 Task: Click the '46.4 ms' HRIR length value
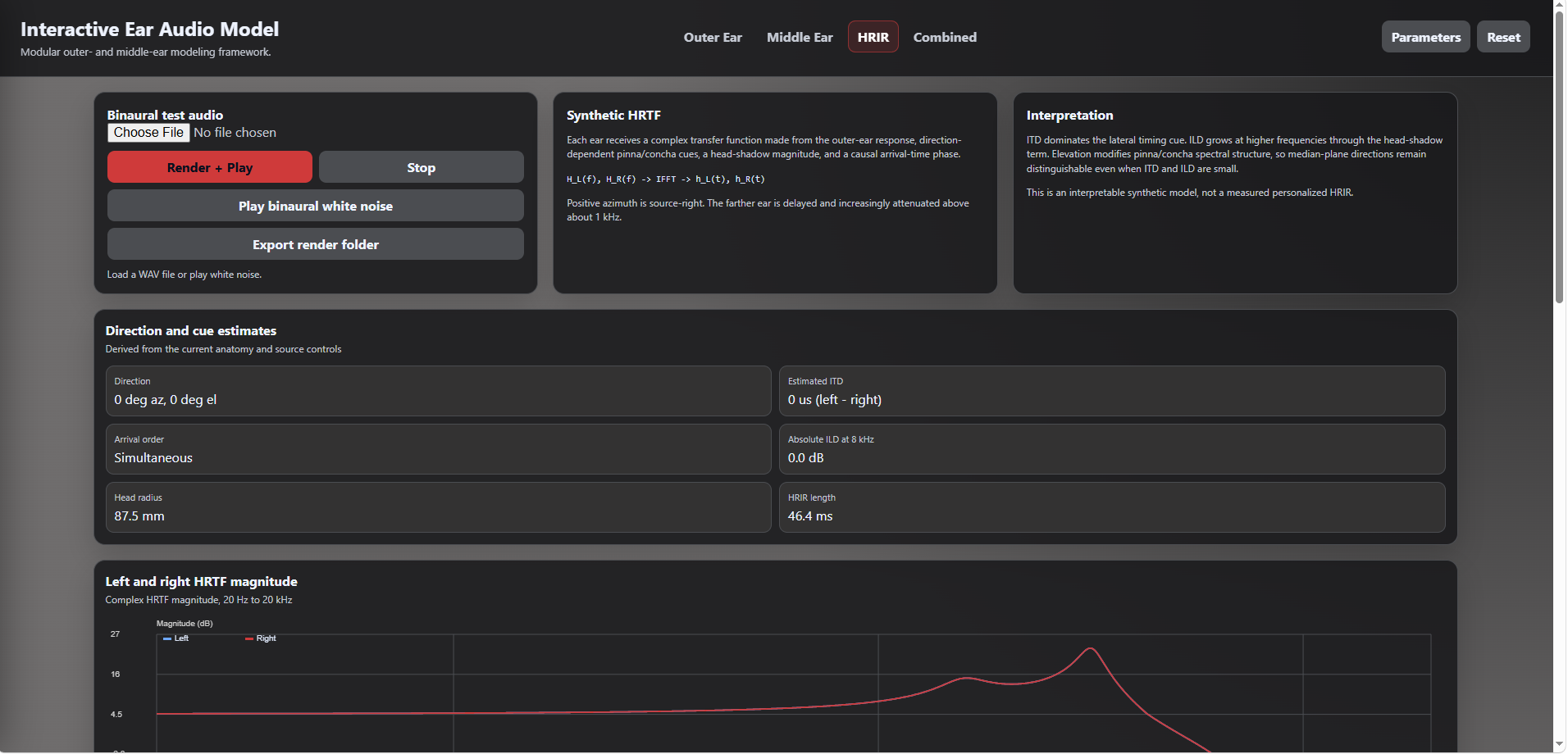(809, 516)
